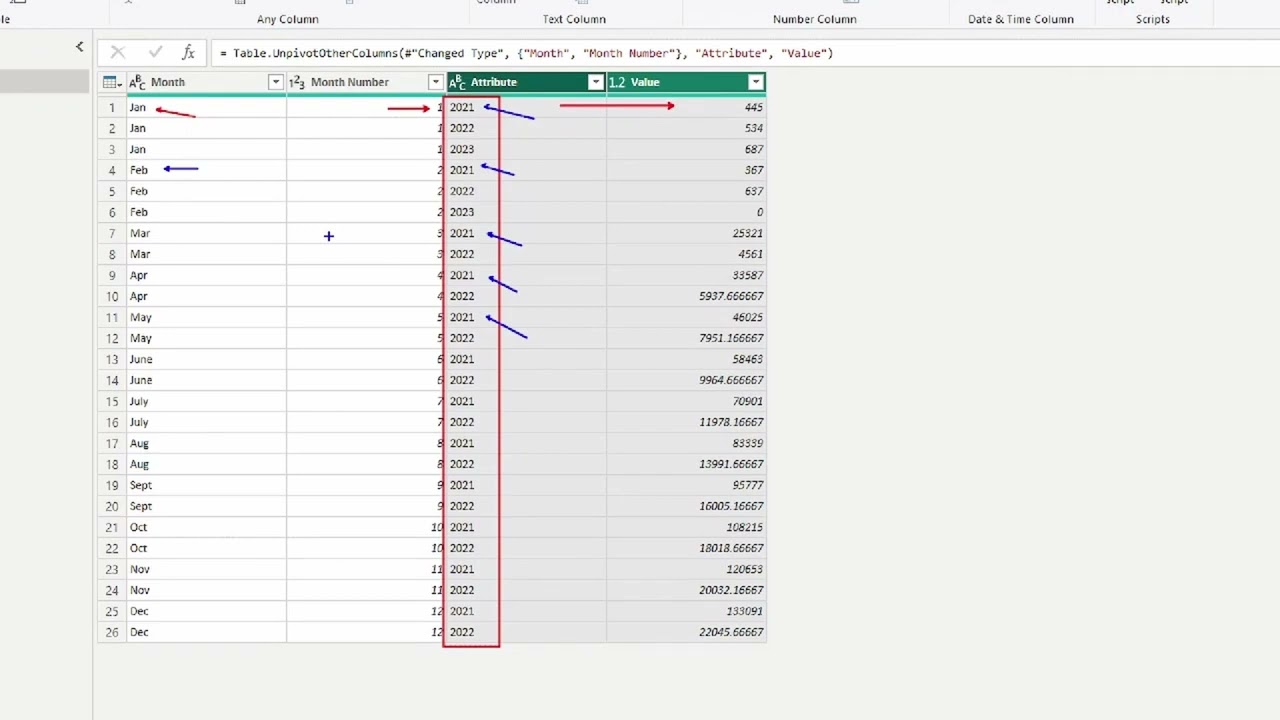Click the value cell 687
Image resolution: width=1280 pixels, height=720 pixels.
tap(686, 149)
